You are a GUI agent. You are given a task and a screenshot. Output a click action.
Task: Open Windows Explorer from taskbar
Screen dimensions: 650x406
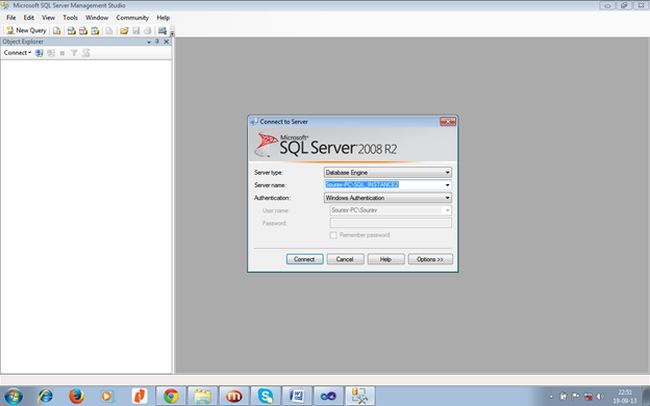[x=202, y=396]
